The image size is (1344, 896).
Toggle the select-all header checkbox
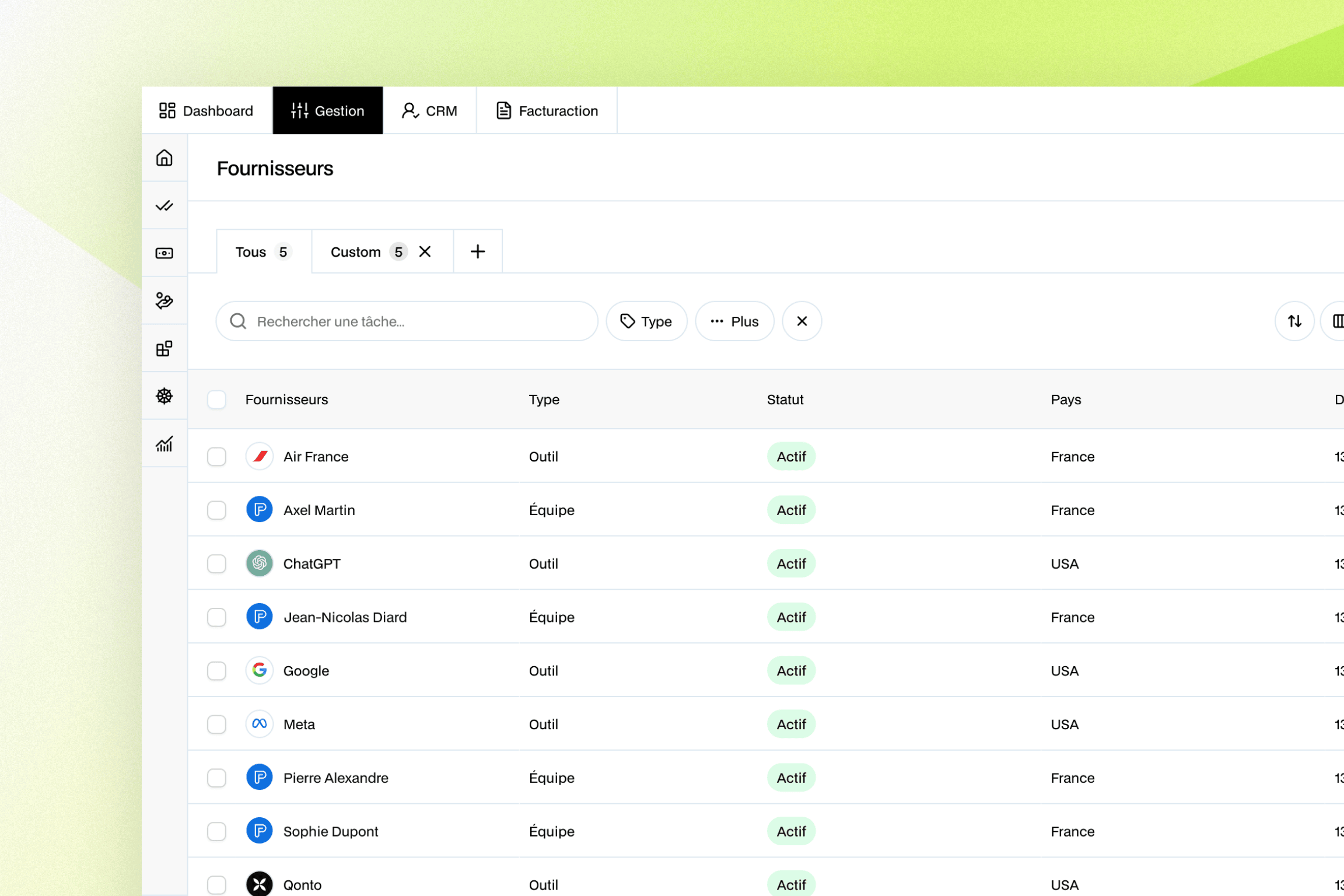pos(216,400)
